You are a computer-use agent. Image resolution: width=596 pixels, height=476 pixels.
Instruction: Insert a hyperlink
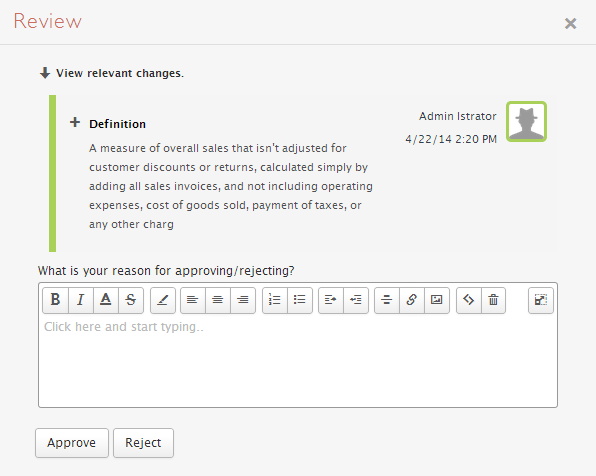pos(412,300)
